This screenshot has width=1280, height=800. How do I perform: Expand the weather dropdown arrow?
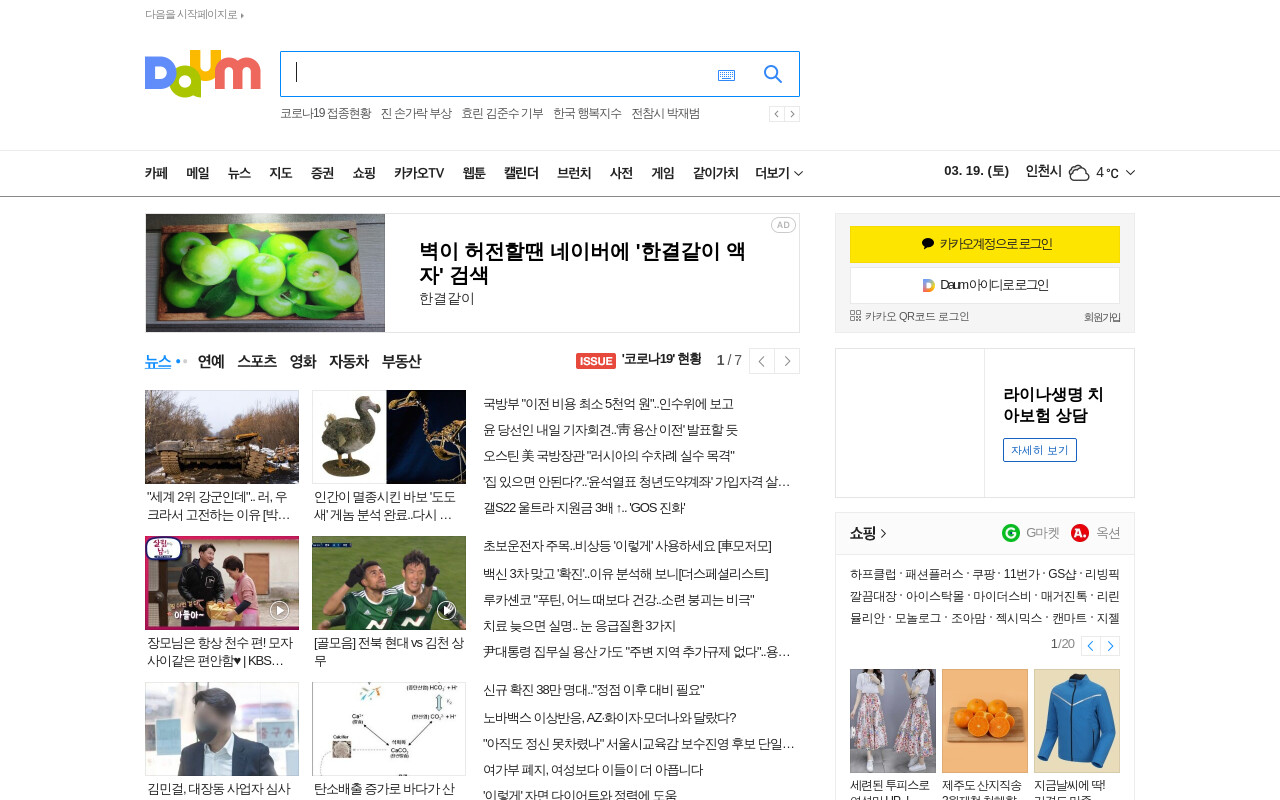pos(1130,173)
